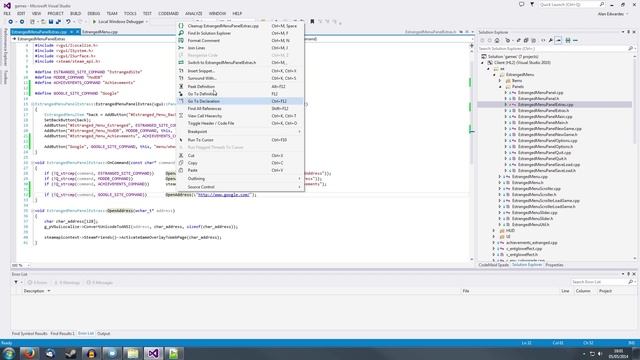The height and width of the screenshot is (360, 640).
Task: Select EstrangedMenuScroller.cpp in tree
Action: click(536, 189)
